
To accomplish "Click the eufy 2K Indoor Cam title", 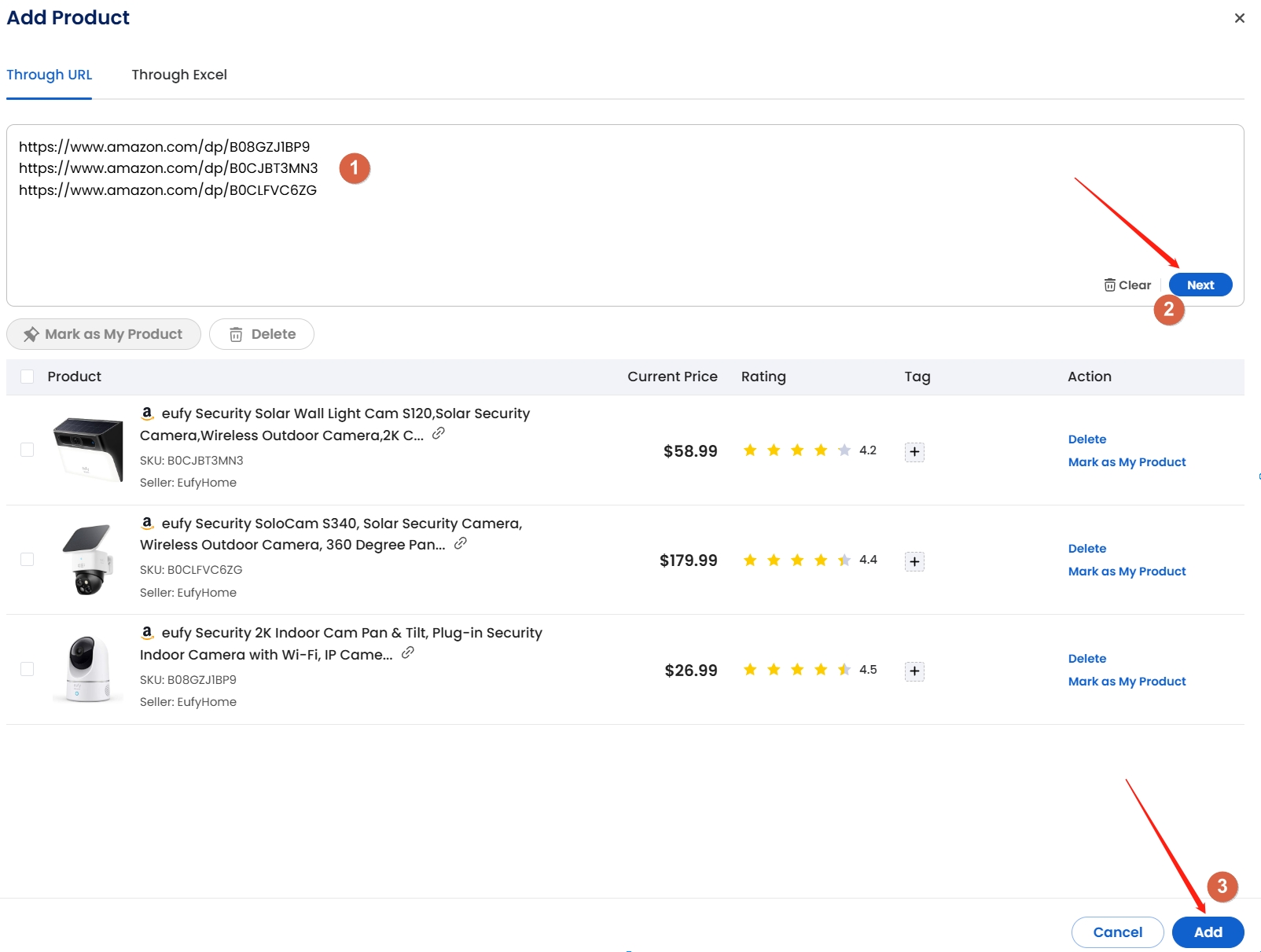I will pyautogui.click(x=341, y=644).
